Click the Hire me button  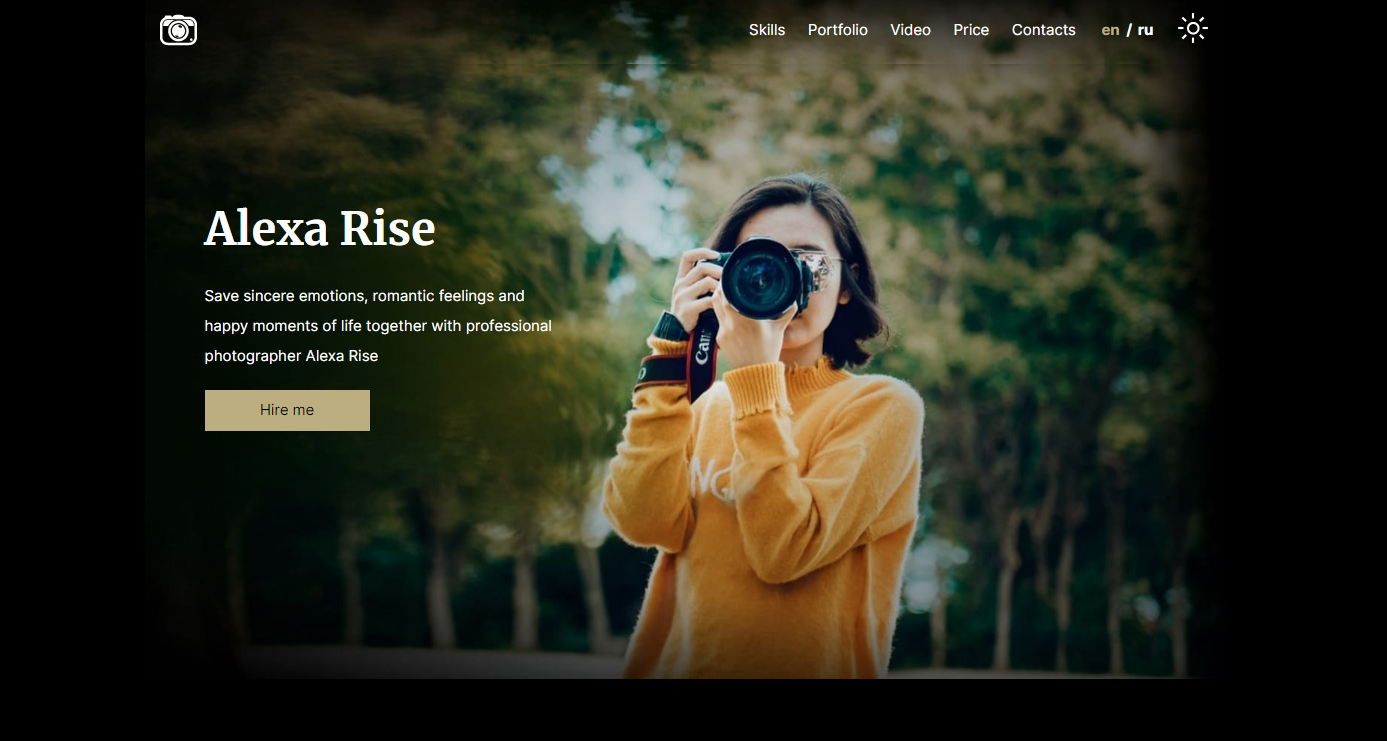(x=287, y=410)
